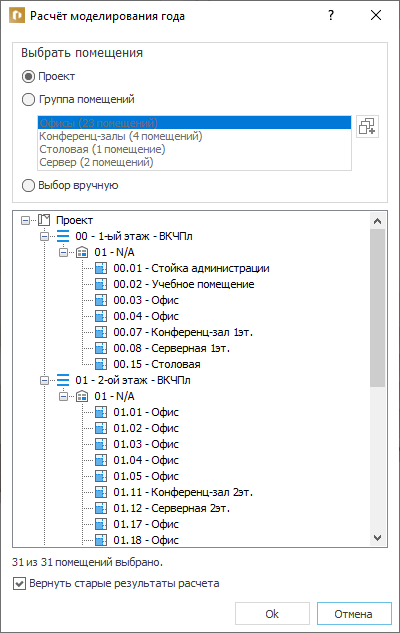Screen dimensions: 400x633
Task: Collapse the 01 - 2-ой этаж node
Action: [44, 380]
